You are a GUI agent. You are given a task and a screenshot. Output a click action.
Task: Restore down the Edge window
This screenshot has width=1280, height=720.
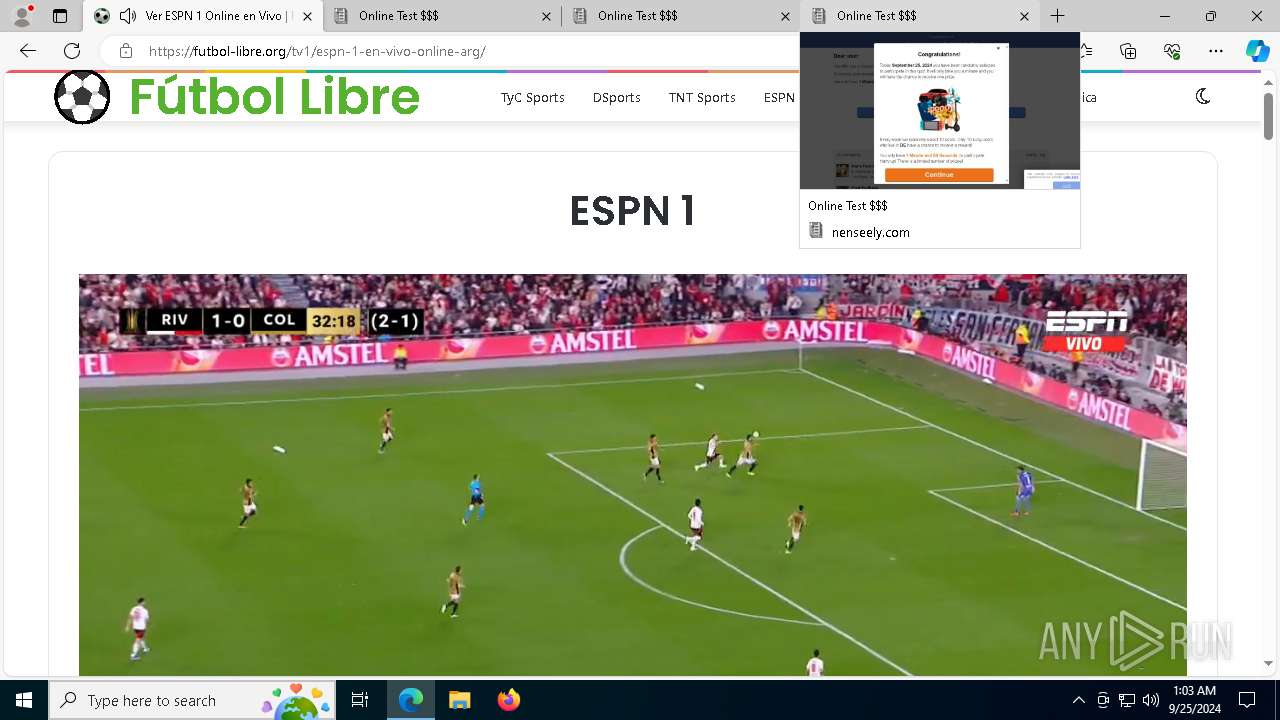tap(1211, 16)
